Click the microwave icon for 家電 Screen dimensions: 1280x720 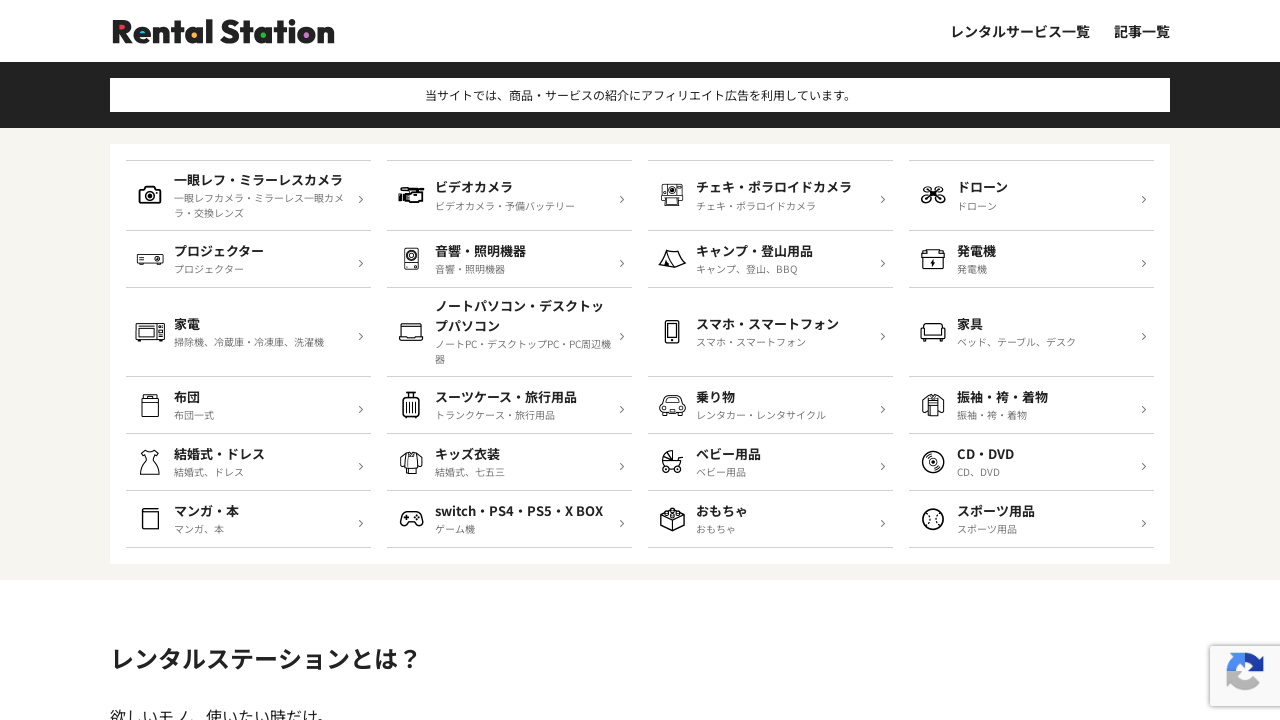click(x=150, y=332)
